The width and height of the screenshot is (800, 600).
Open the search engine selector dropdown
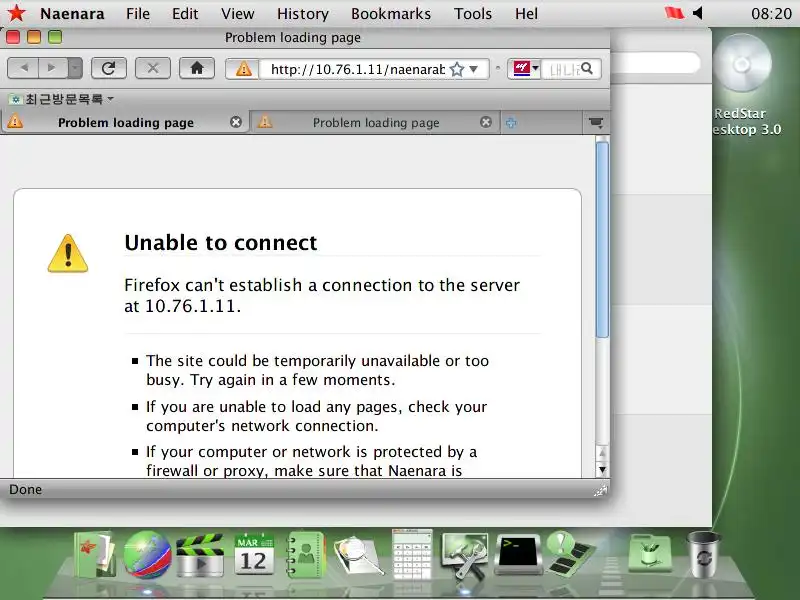(524, 68)
